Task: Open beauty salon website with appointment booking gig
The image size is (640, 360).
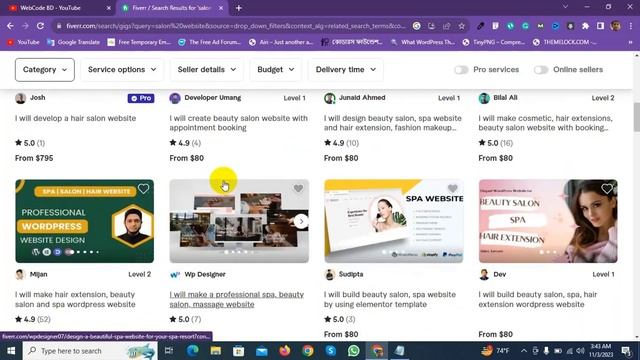Action: tap(239, 123)
